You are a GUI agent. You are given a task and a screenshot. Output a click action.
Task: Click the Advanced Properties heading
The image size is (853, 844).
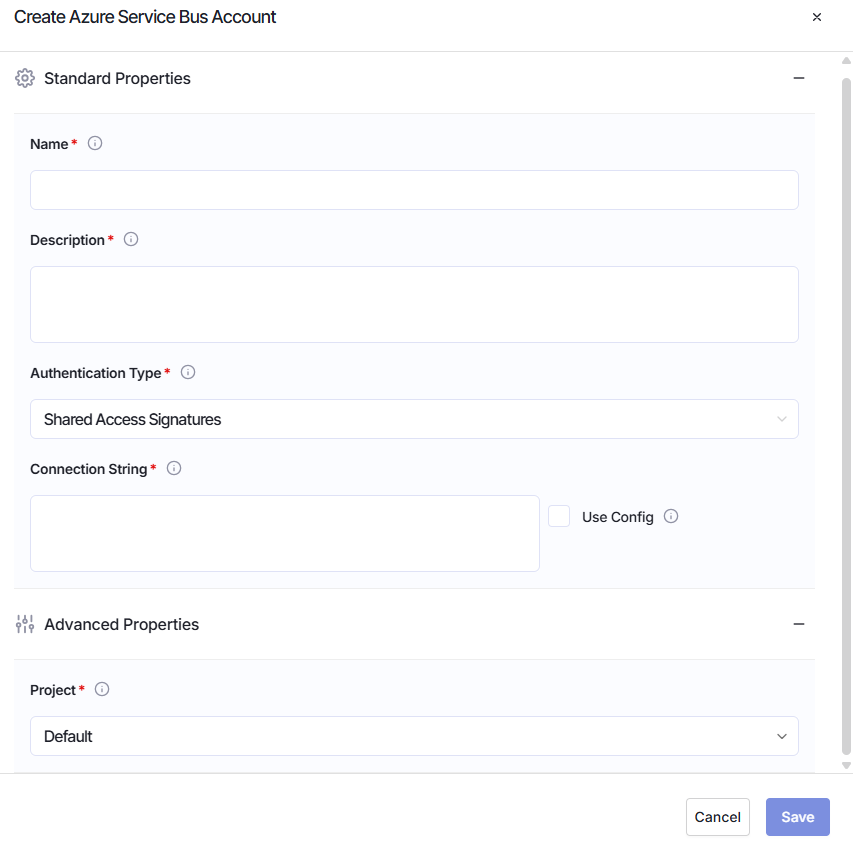[121, 624]
